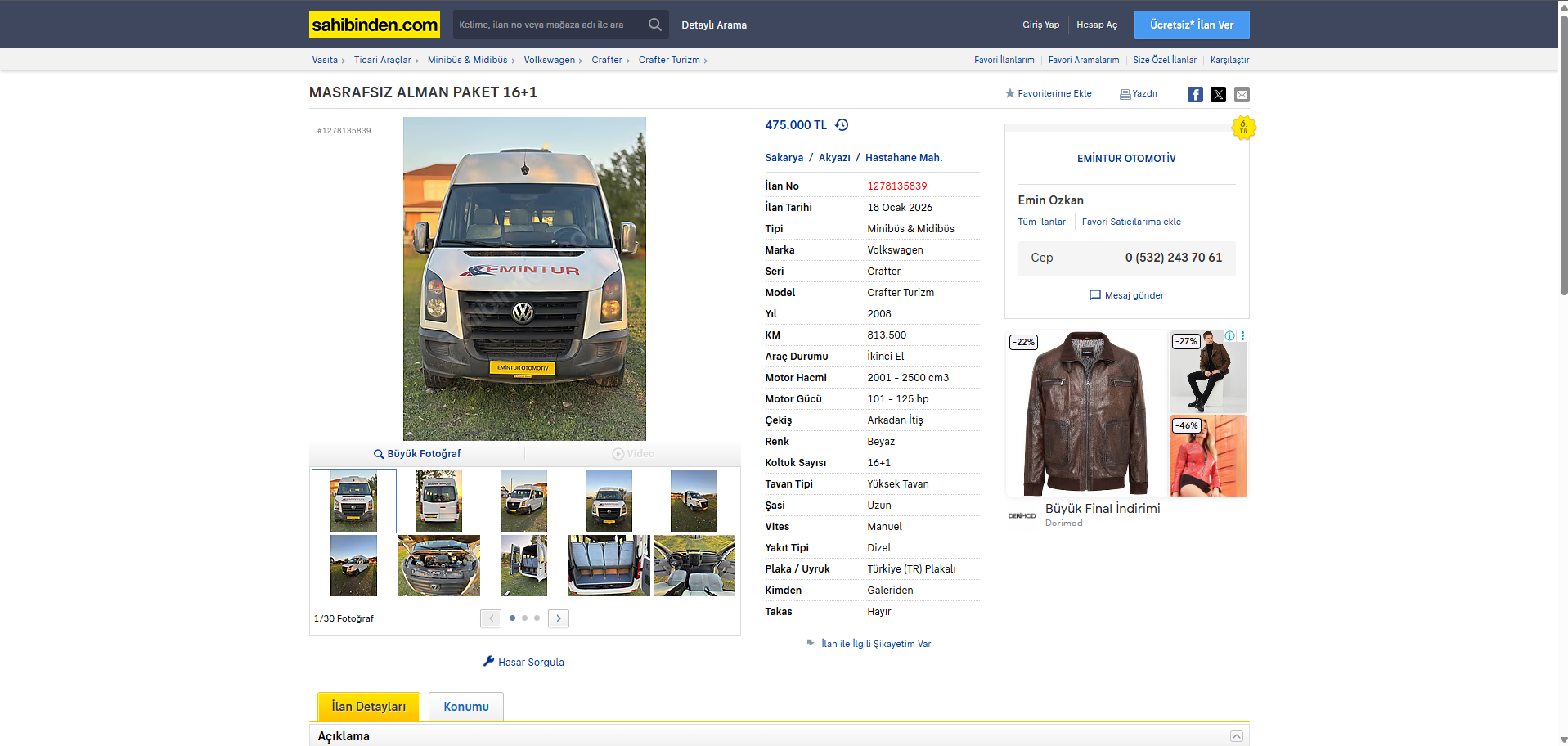The height and width of the screenshot is (746, 1568).
Task: Open the Ticari Araçlar breadcrumb
Action: pos(383,60)
